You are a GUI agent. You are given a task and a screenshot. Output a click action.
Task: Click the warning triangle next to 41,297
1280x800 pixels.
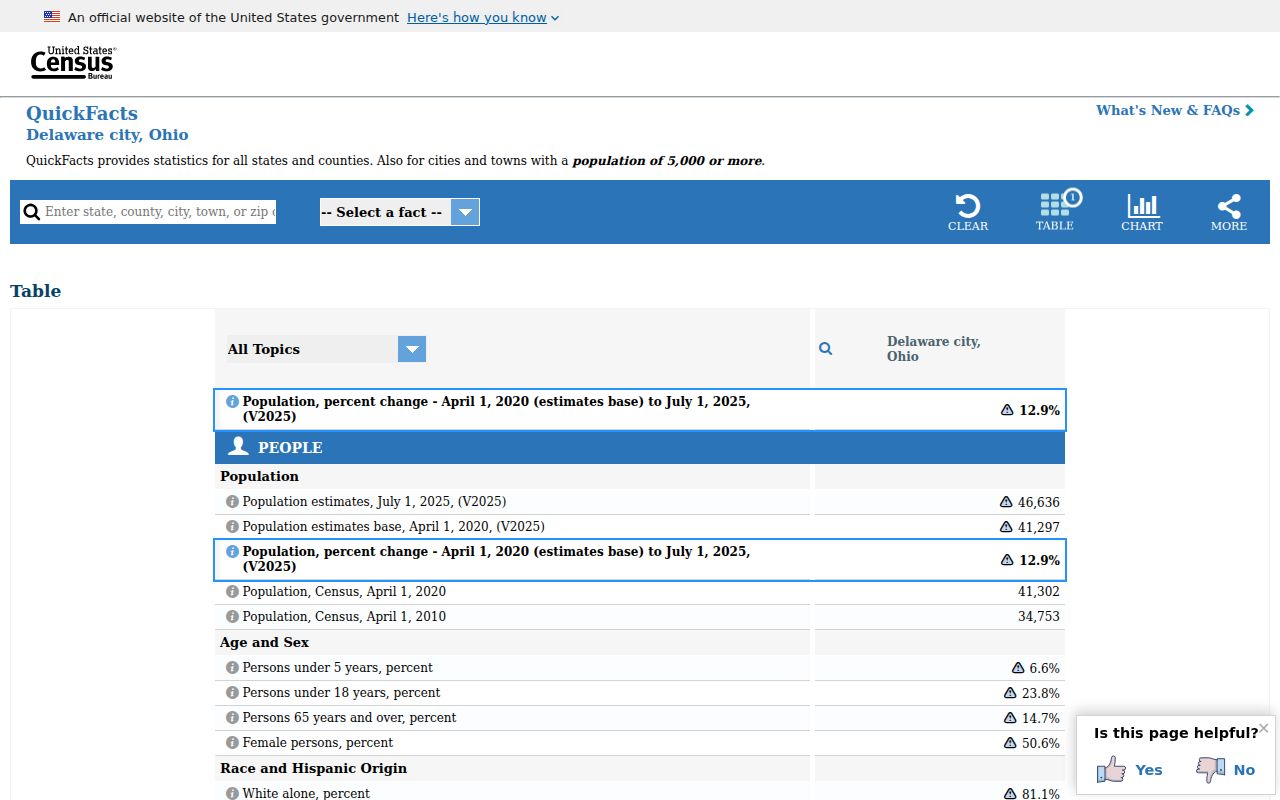[x=1006, y=527]
